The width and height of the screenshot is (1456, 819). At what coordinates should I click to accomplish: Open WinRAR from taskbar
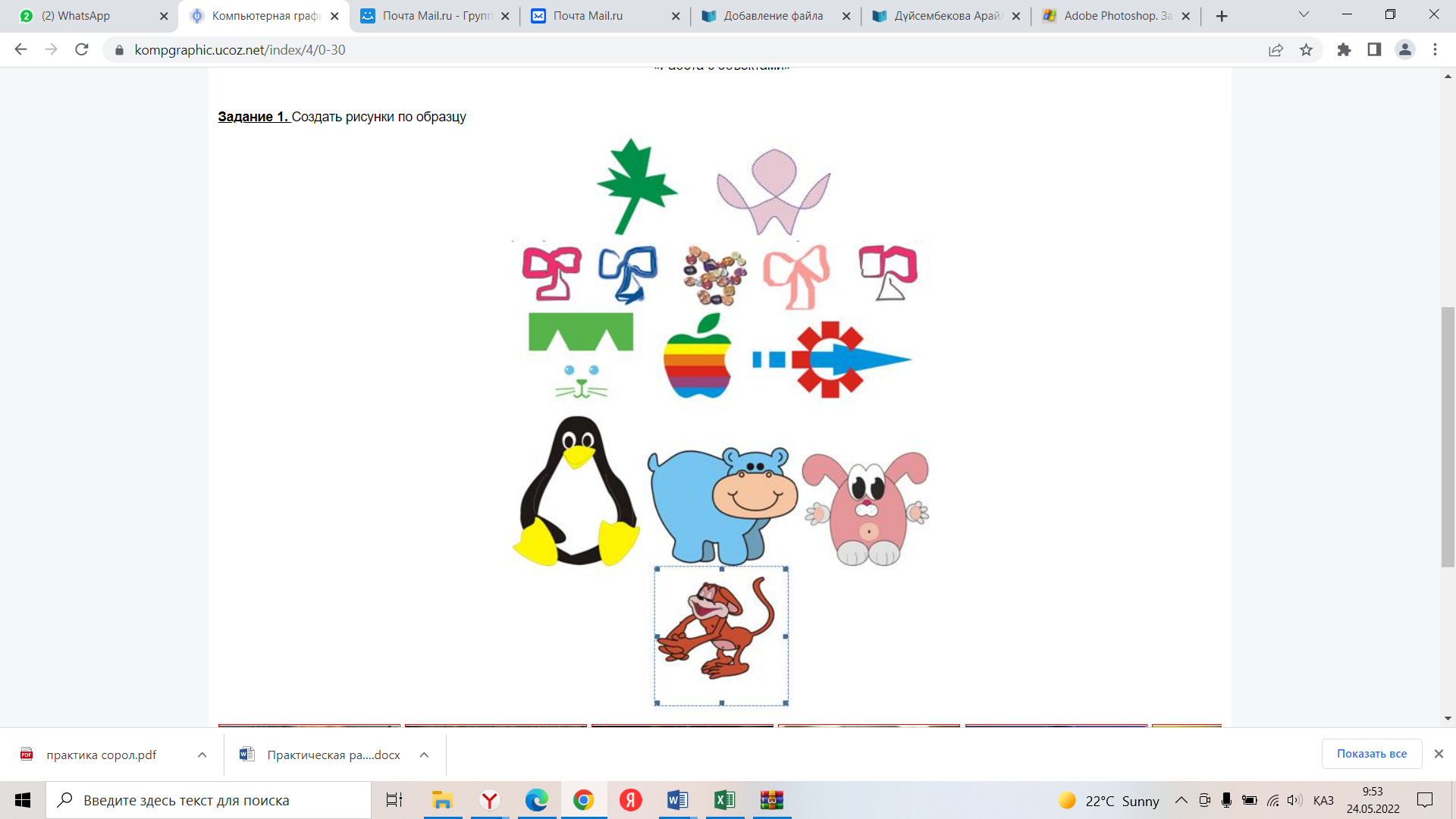coord(771,800)
